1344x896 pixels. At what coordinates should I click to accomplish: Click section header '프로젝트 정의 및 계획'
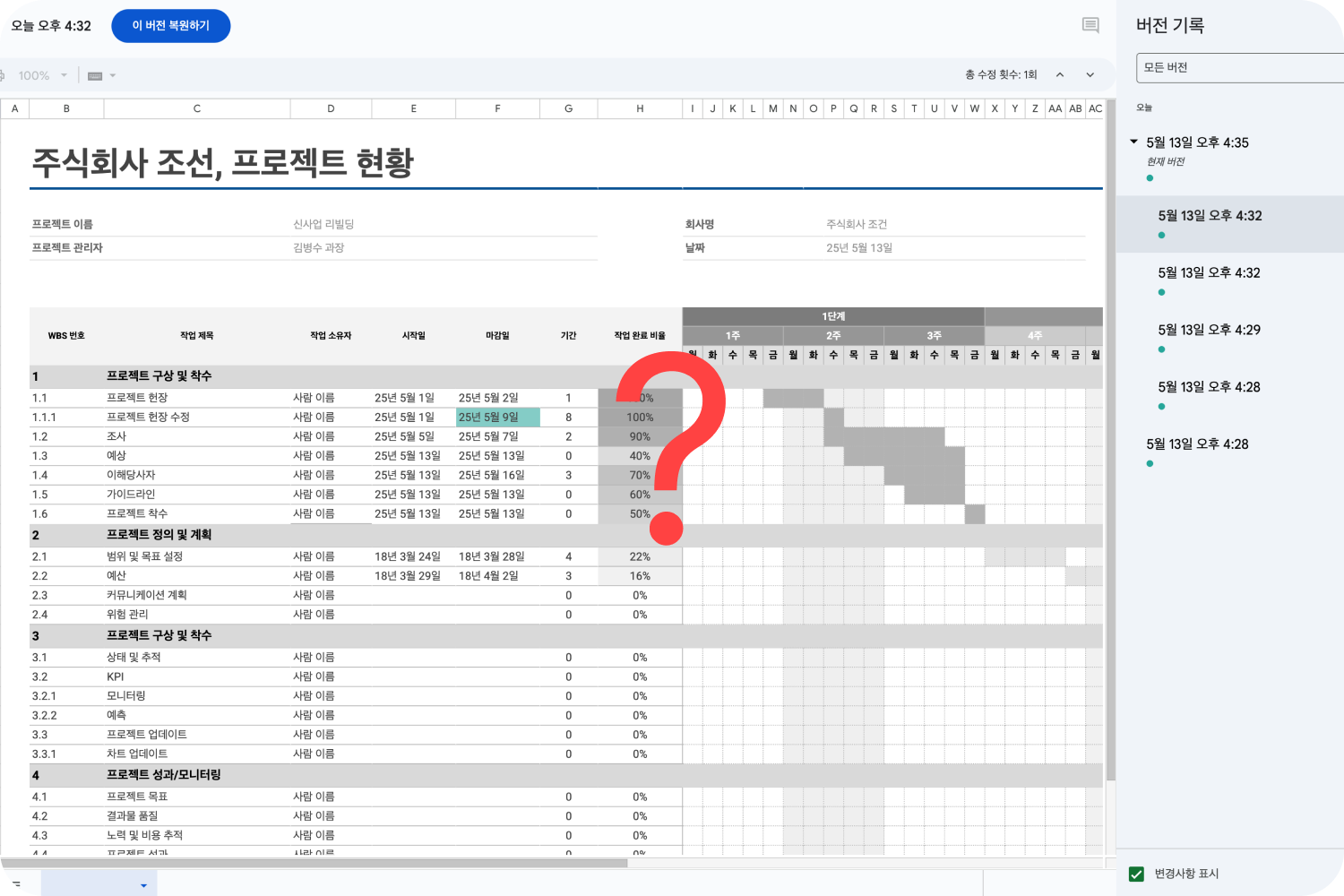click(x=159, y=535)
